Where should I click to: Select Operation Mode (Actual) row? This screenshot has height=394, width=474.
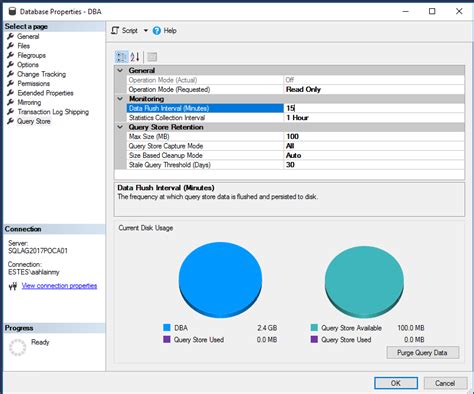coord(296,80)
